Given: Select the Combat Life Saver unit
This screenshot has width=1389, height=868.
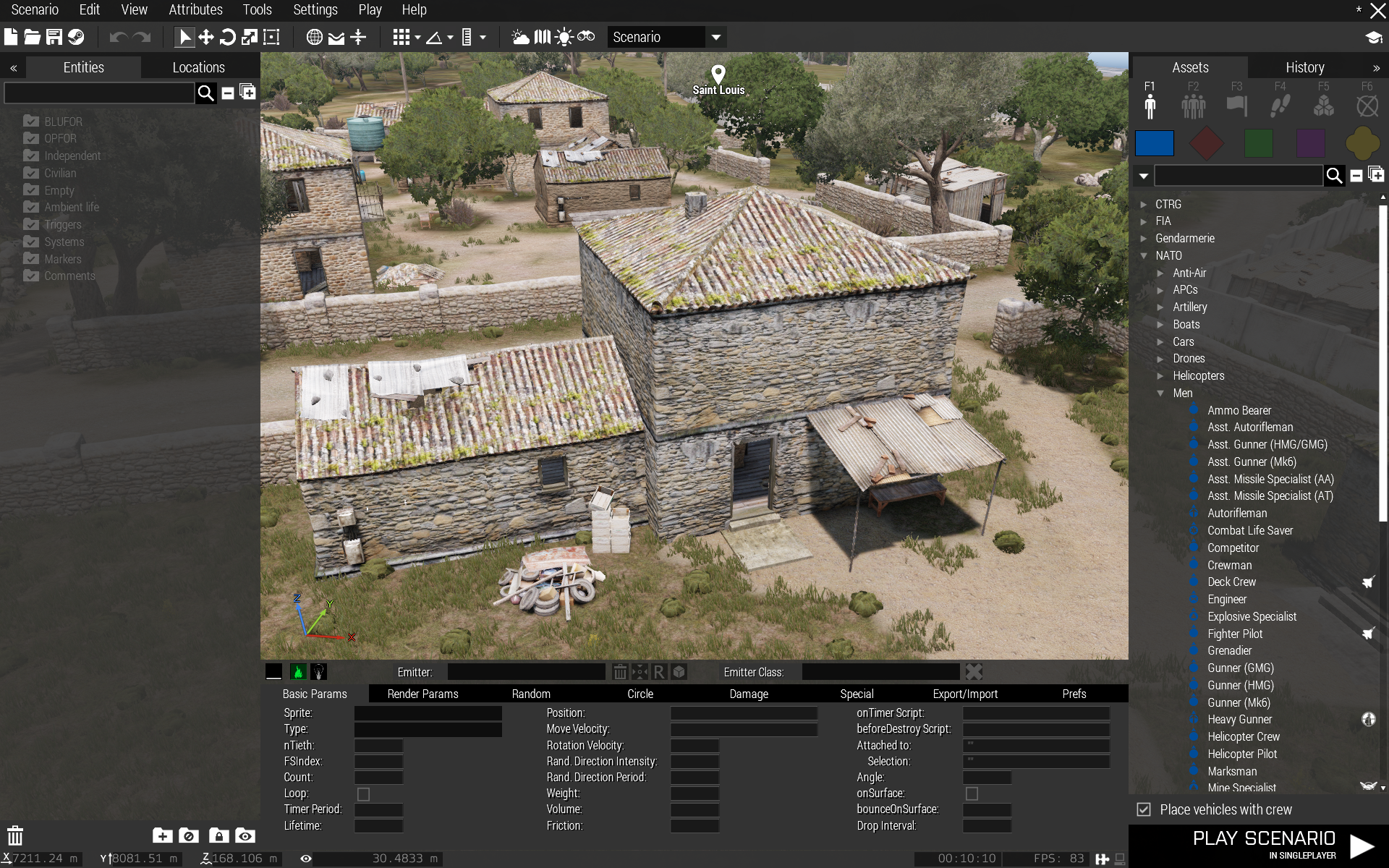Looking at the screenshot, I should 1250,530.
